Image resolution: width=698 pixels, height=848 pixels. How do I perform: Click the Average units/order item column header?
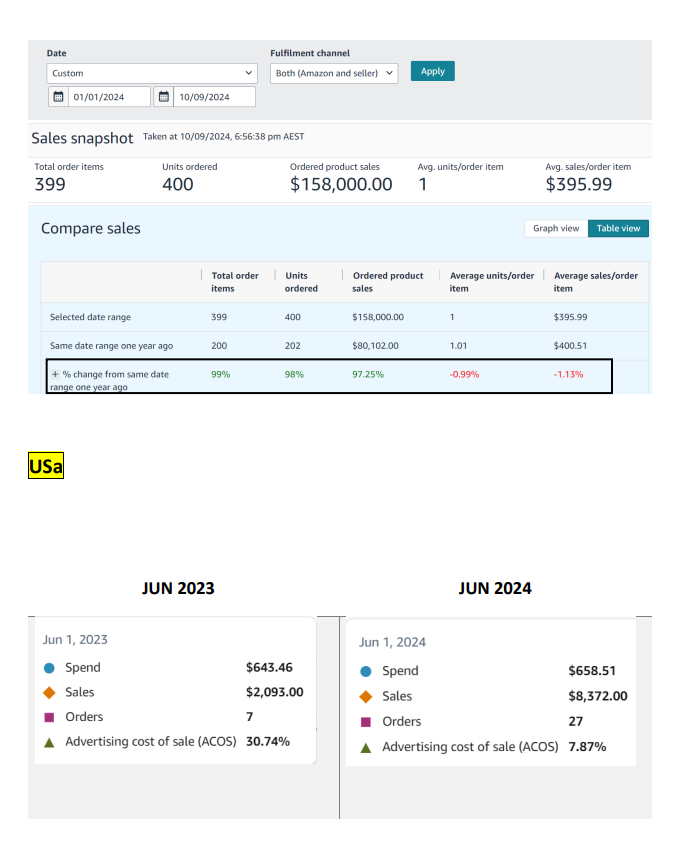pos(491,282)
